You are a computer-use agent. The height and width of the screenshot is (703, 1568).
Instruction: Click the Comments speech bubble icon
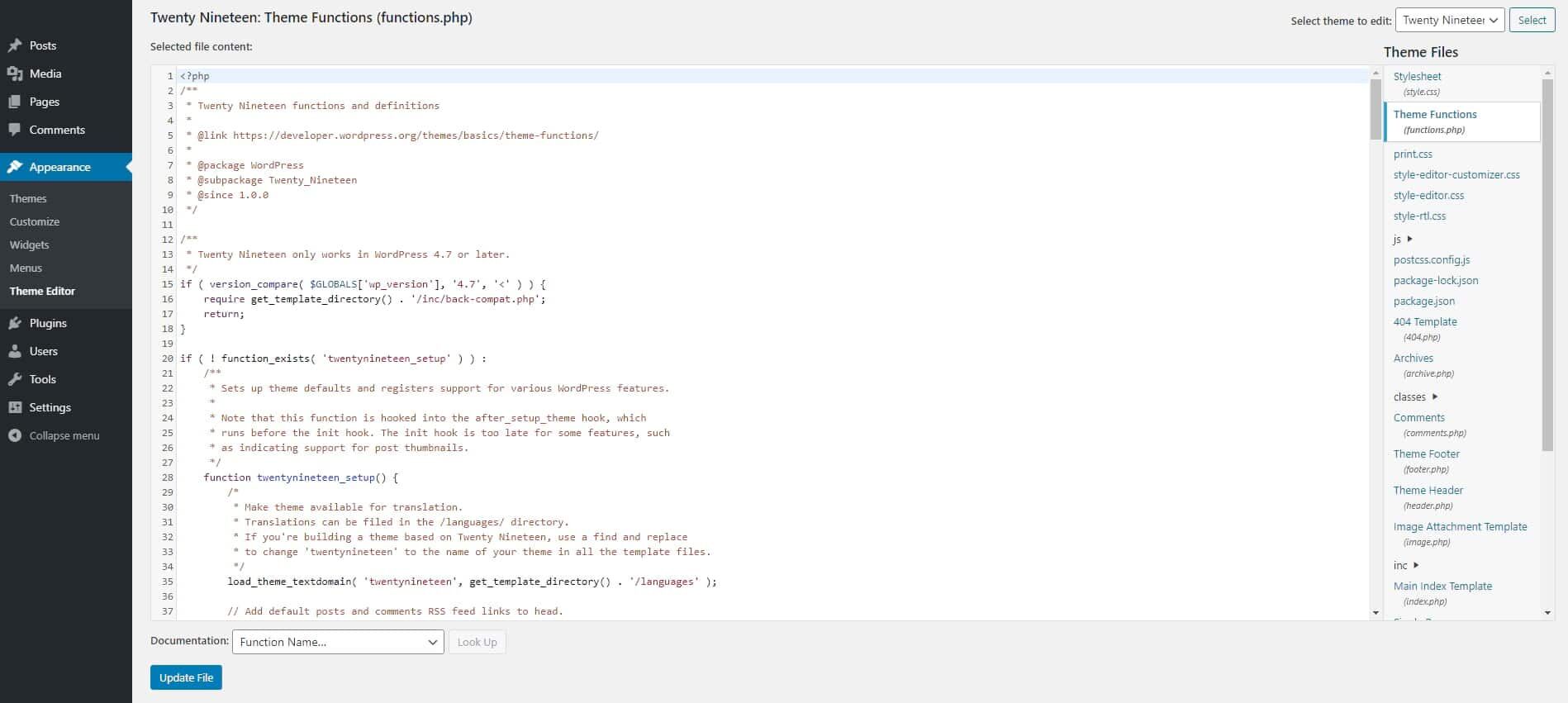pyautogui.click(x=15, y=130)
